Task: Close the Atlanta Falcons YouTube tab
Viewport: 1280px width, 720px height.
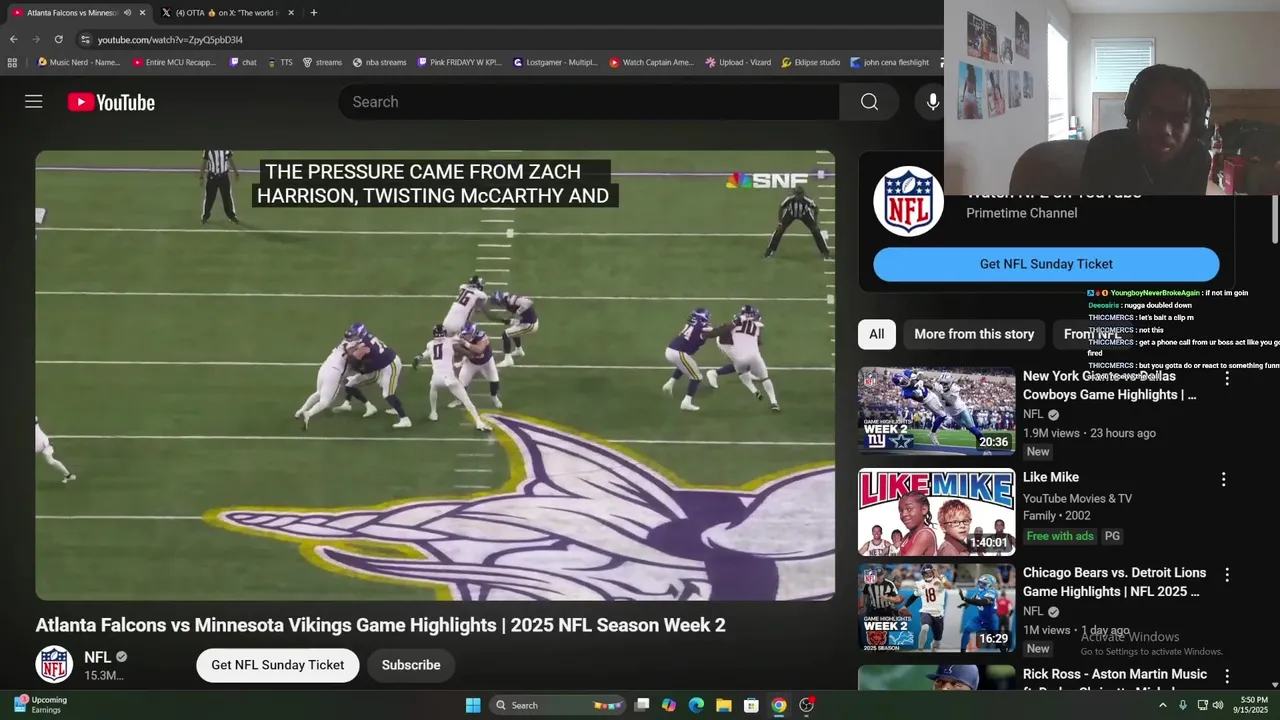Action: (142, 13)
